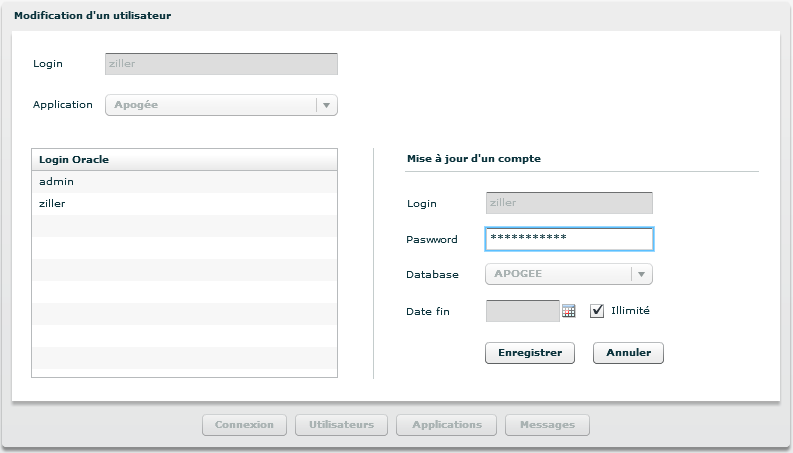This screenshot has width=793, height=453.
Task: Uncheck the Illimité checkbox
Action: (x=597, y=311)
